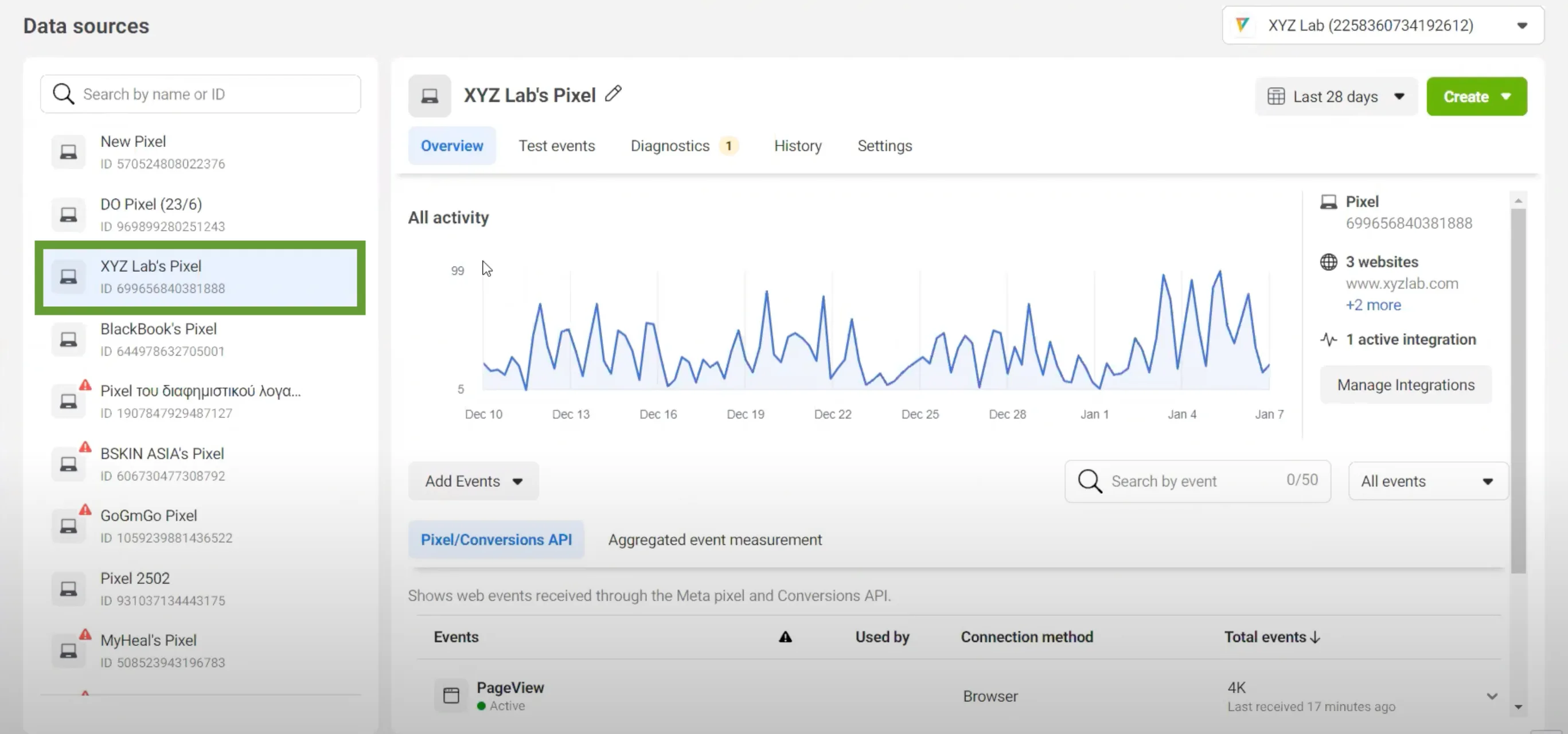
Task: Select Pixel 2502 in the list
Action: [200, 589]
